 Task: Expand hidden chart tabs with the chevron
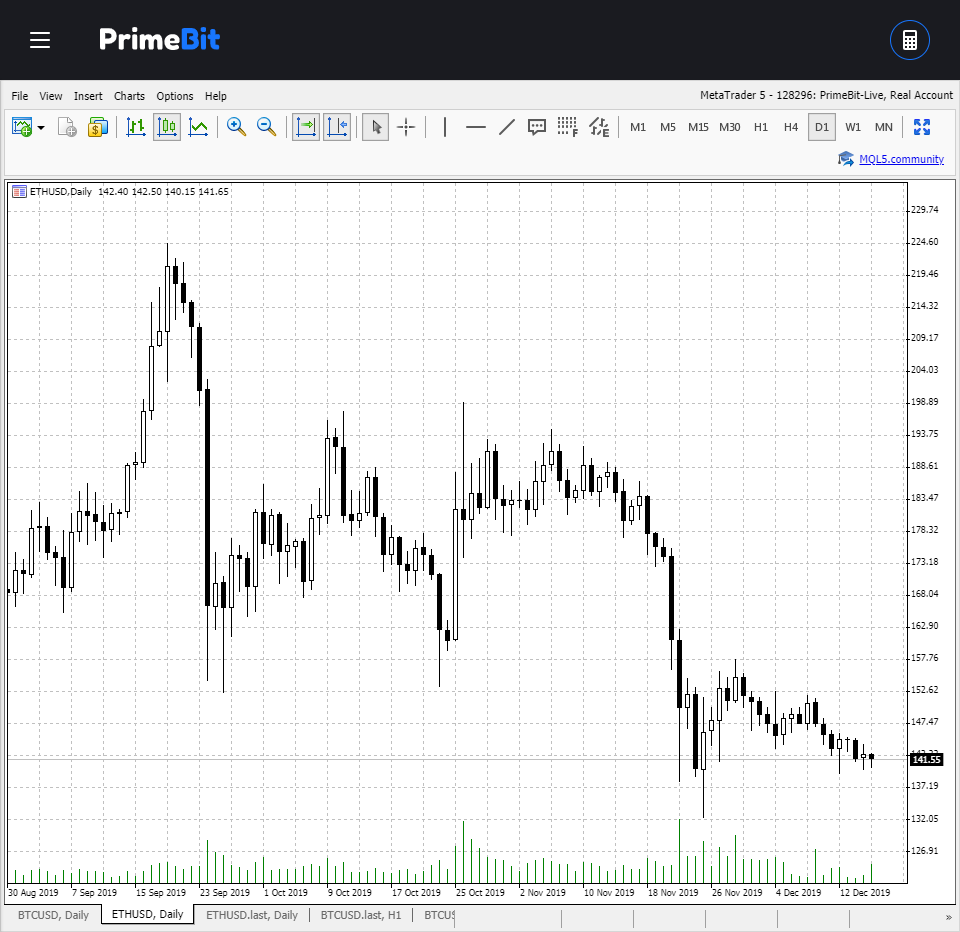coord(950,915)
